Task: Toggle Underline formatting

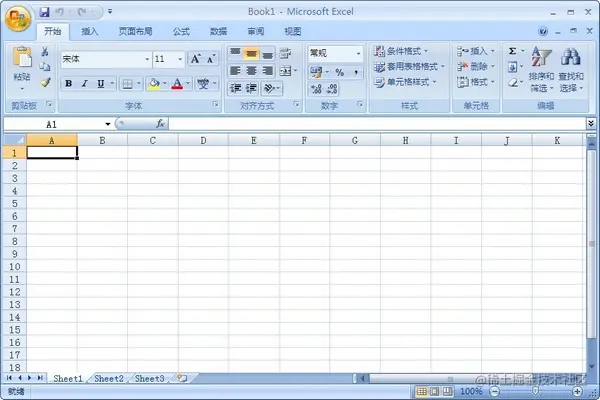Action: pyautogui.click(x=101, y=83)
